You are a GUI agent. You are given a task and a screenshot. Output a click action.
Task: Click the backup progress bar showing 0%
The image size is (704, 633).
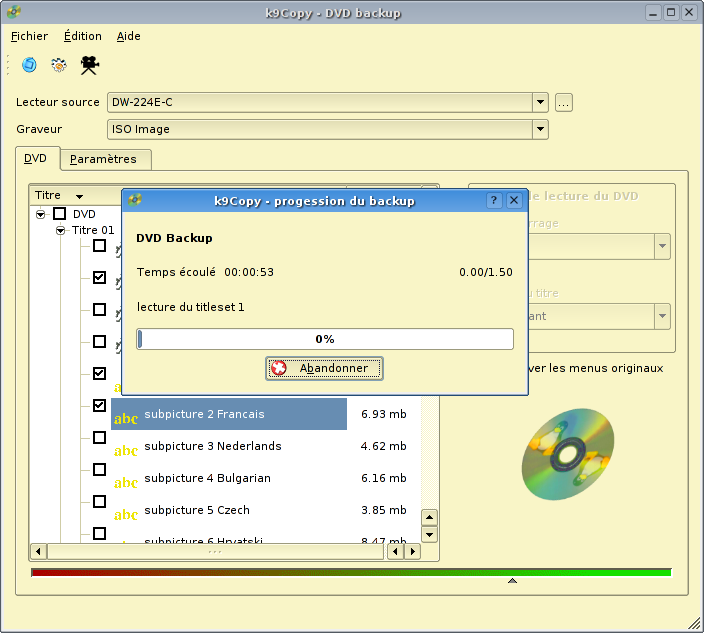(x=325, y=339)
